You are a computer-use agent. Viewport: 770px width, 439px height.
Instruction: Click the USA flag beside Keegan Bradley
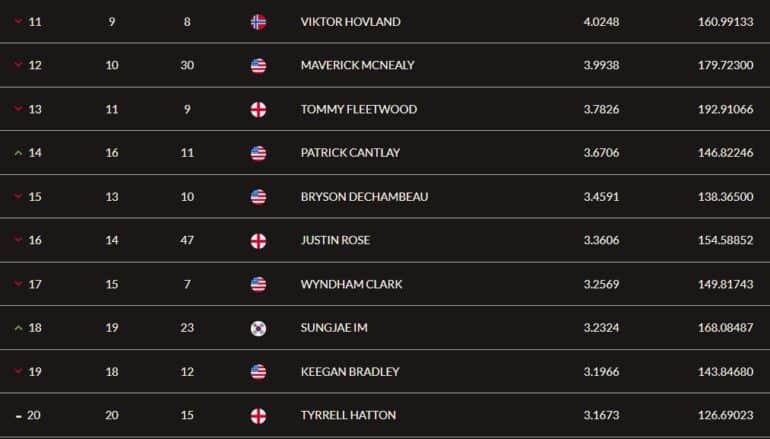click(258, 372)
